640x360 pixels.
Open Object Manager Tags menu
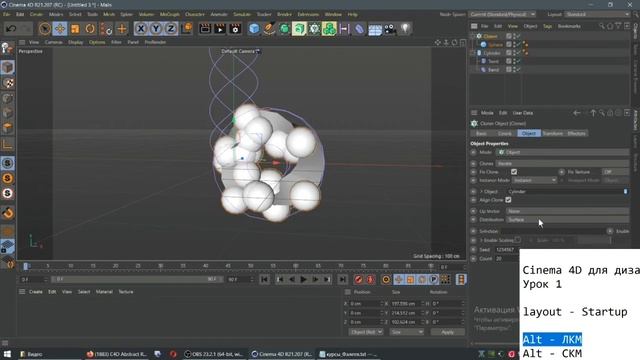point(547,26)
